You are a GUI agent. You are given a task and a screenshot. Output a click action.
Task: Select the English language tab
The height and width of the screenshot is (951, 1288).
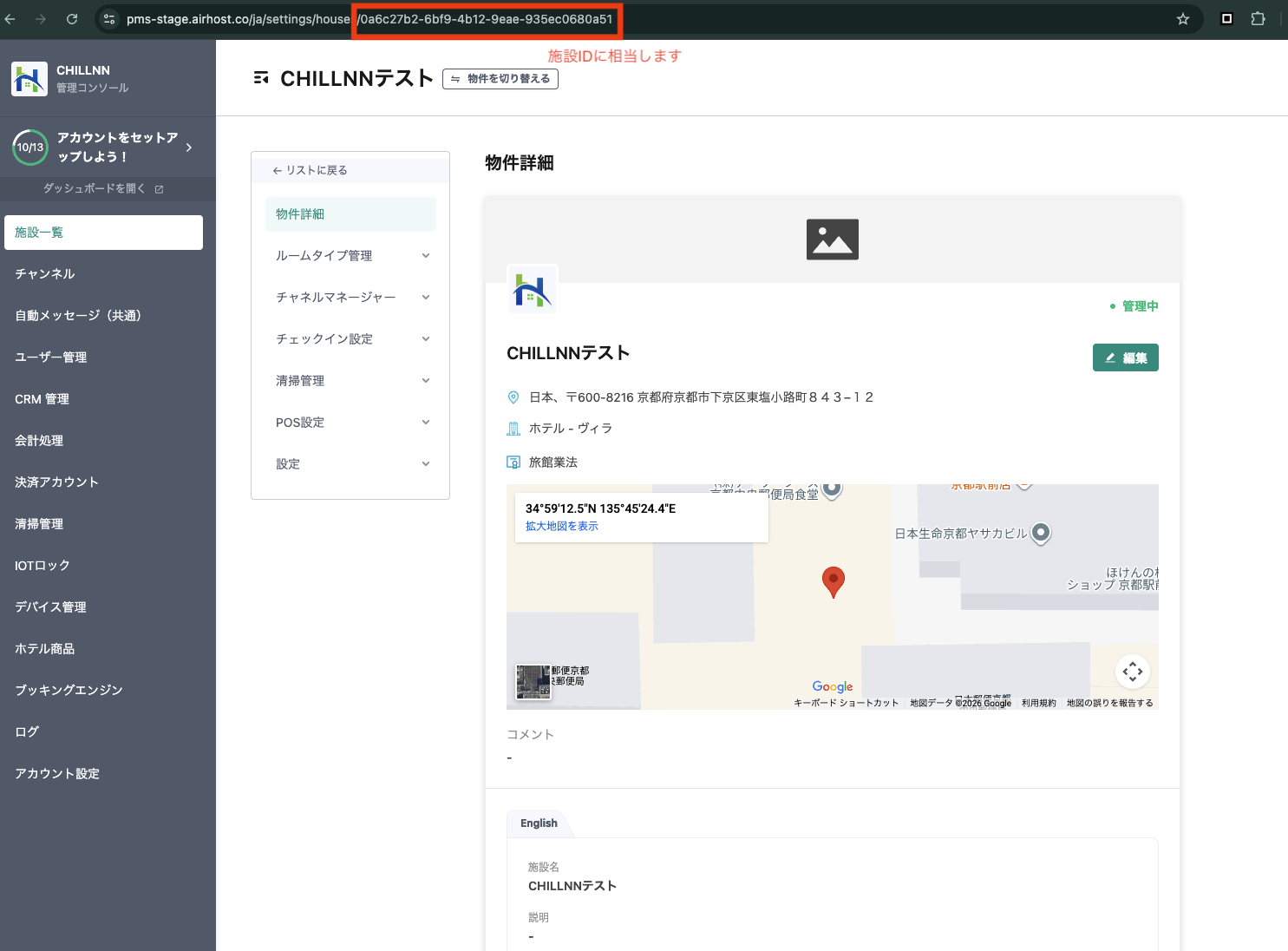click(539, 823)
